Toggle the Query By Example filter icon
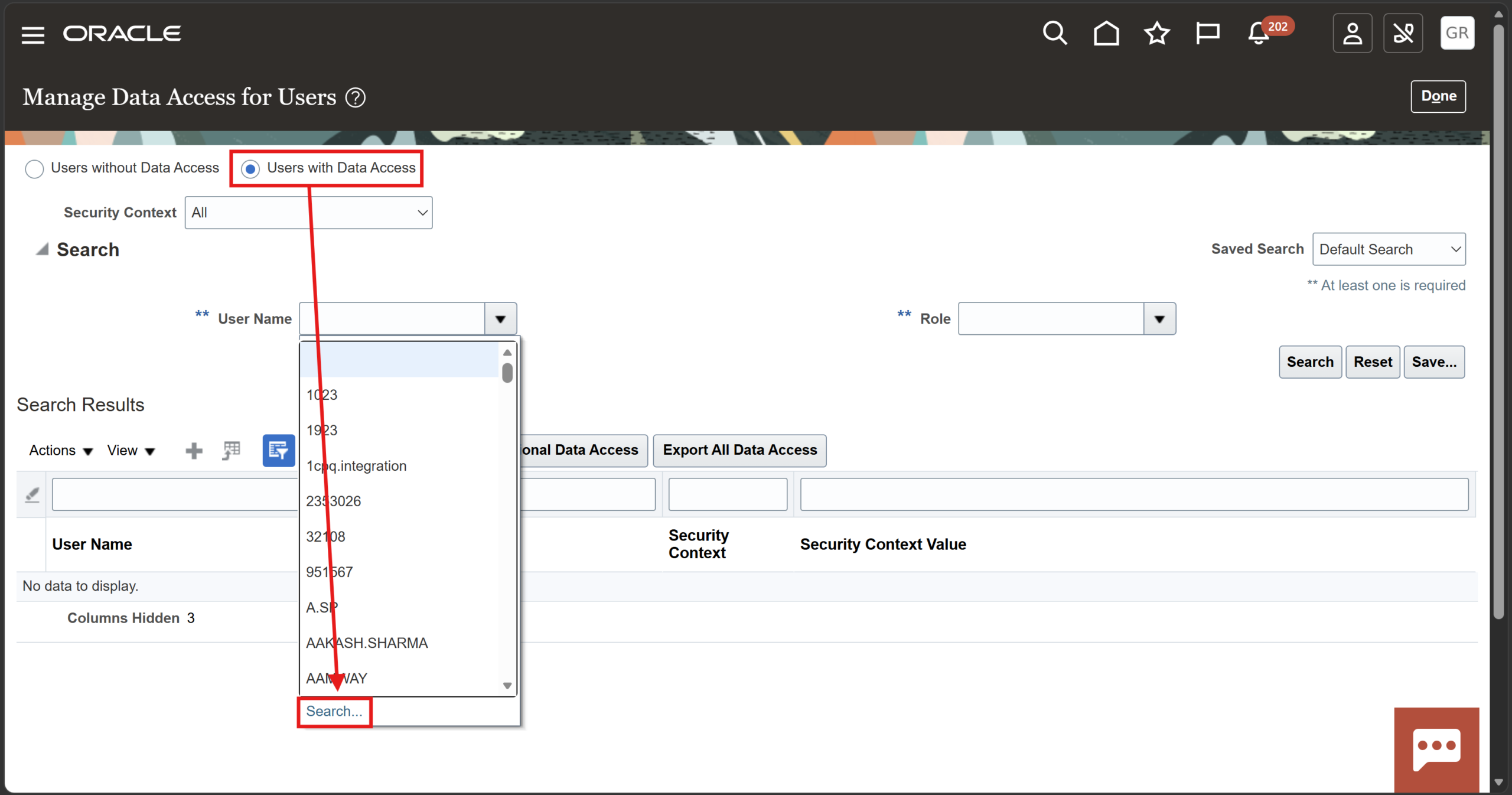The height and width of the screenshot is (795, 1512). 279,451
